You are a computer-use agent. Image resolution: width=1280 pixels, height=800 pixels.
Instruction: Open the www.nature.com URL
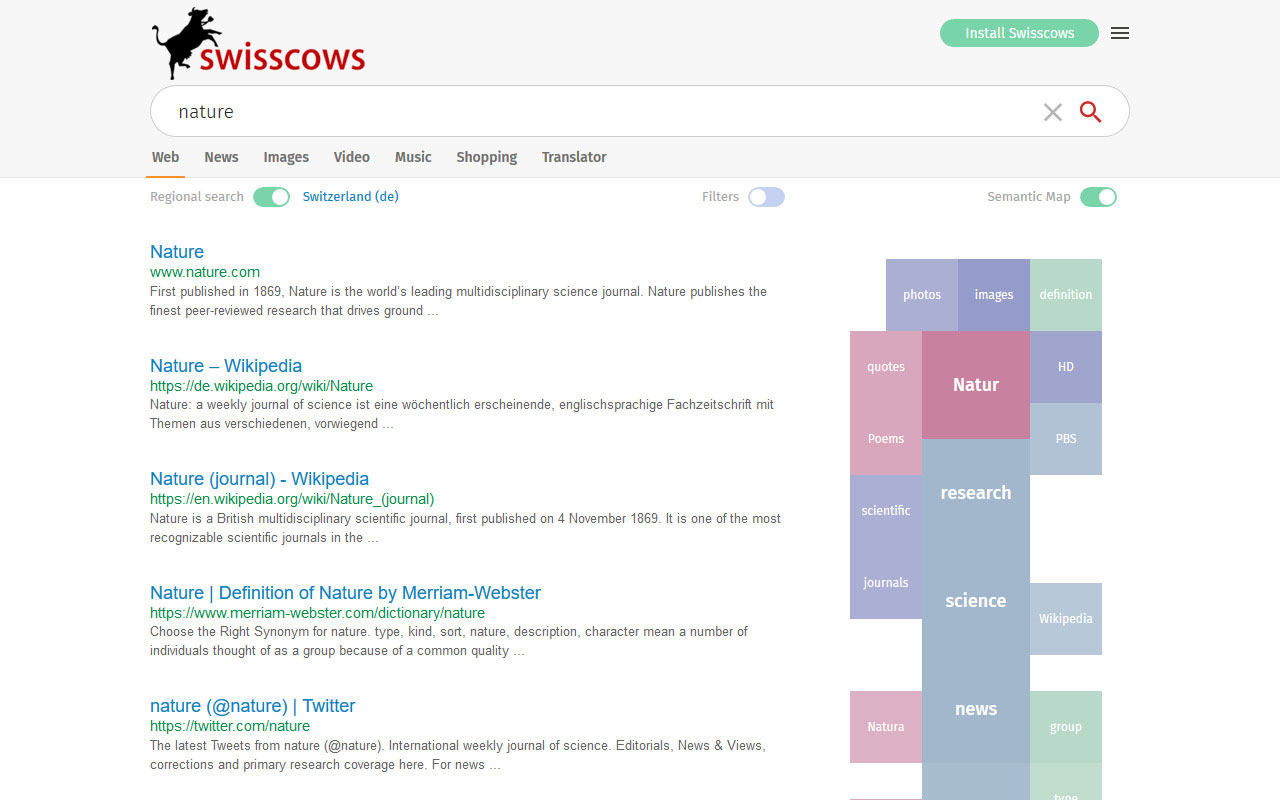(x=205, y=272)
